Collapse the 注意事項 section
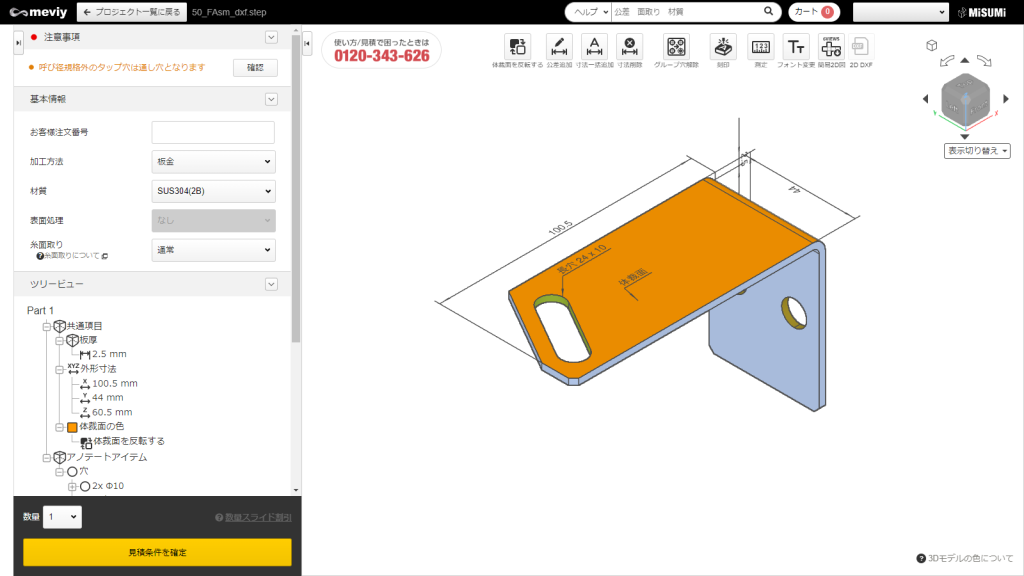Image resolution: width=1024 pixels, height=576 pixels. pos(271,37)
